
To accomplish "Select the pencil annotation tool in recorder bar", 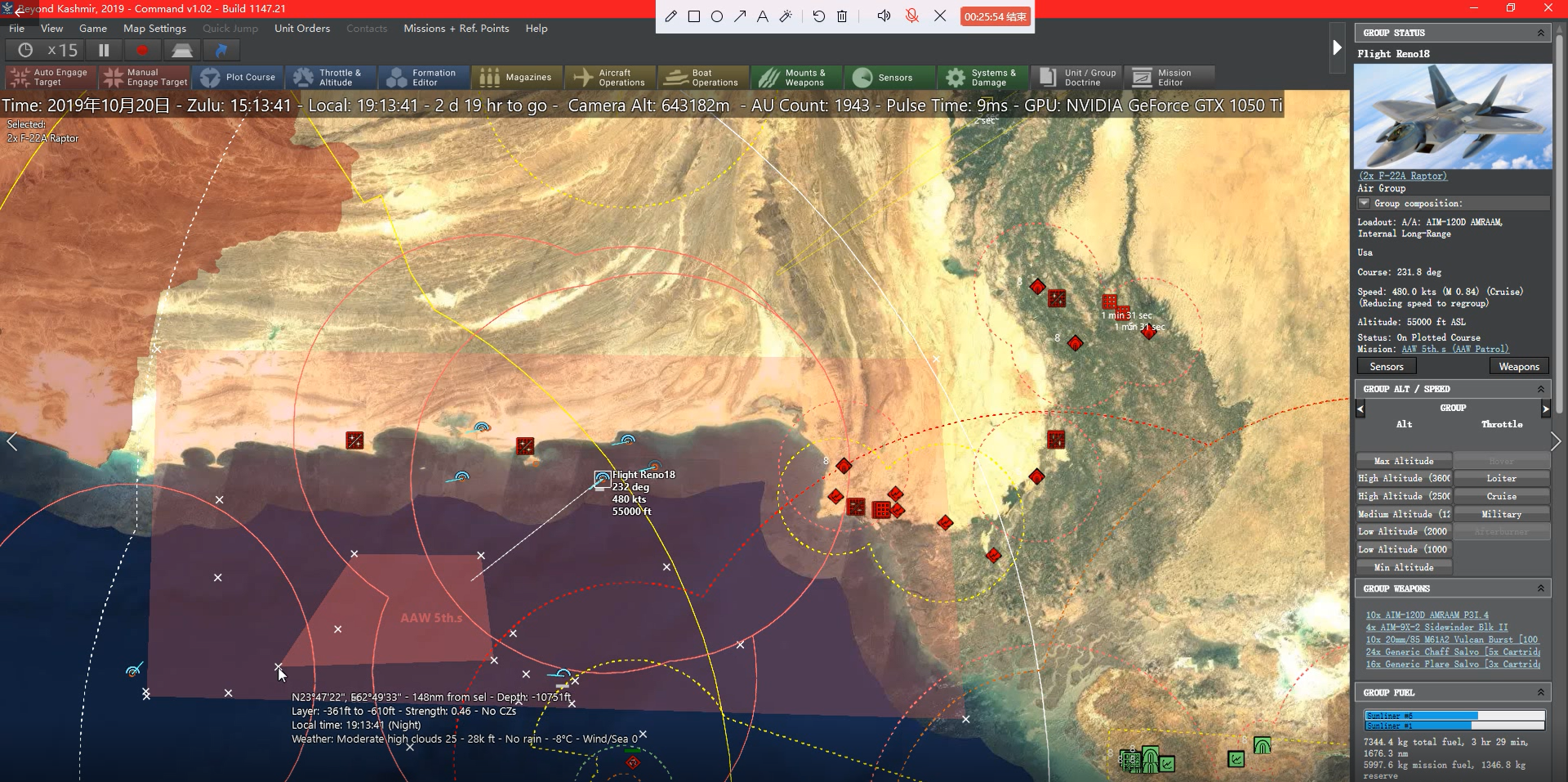I will [671, 16].
